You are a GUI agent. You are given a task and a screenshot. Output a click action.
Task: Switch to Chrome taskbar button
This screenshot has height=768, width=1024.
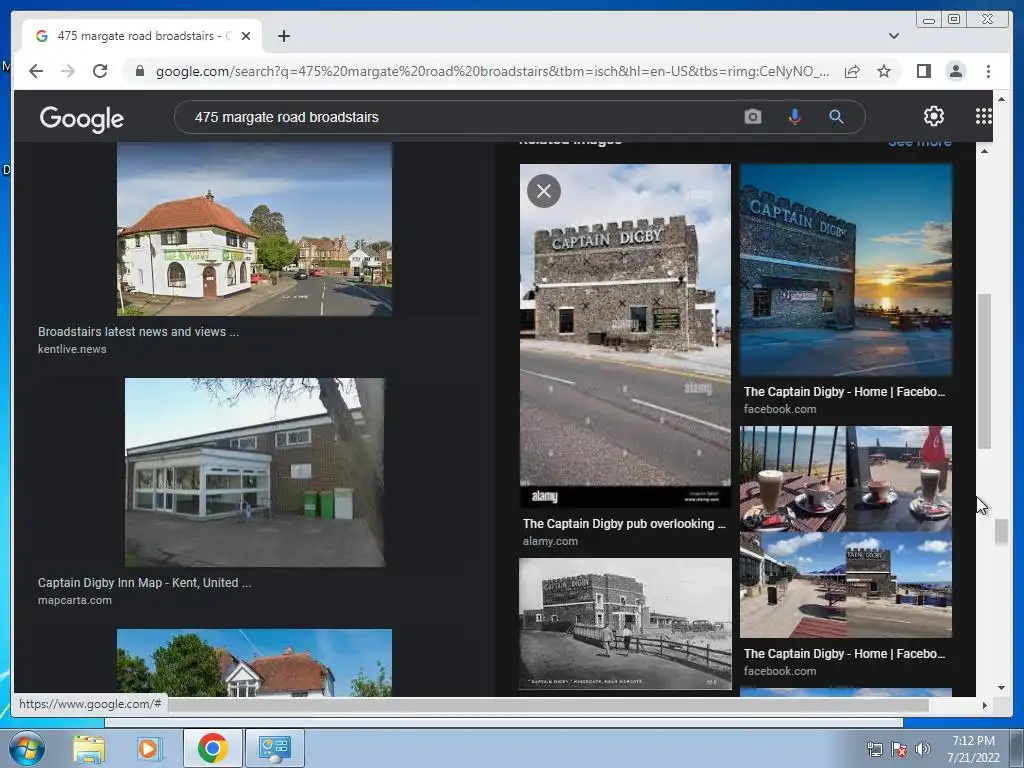pos(212,748)
